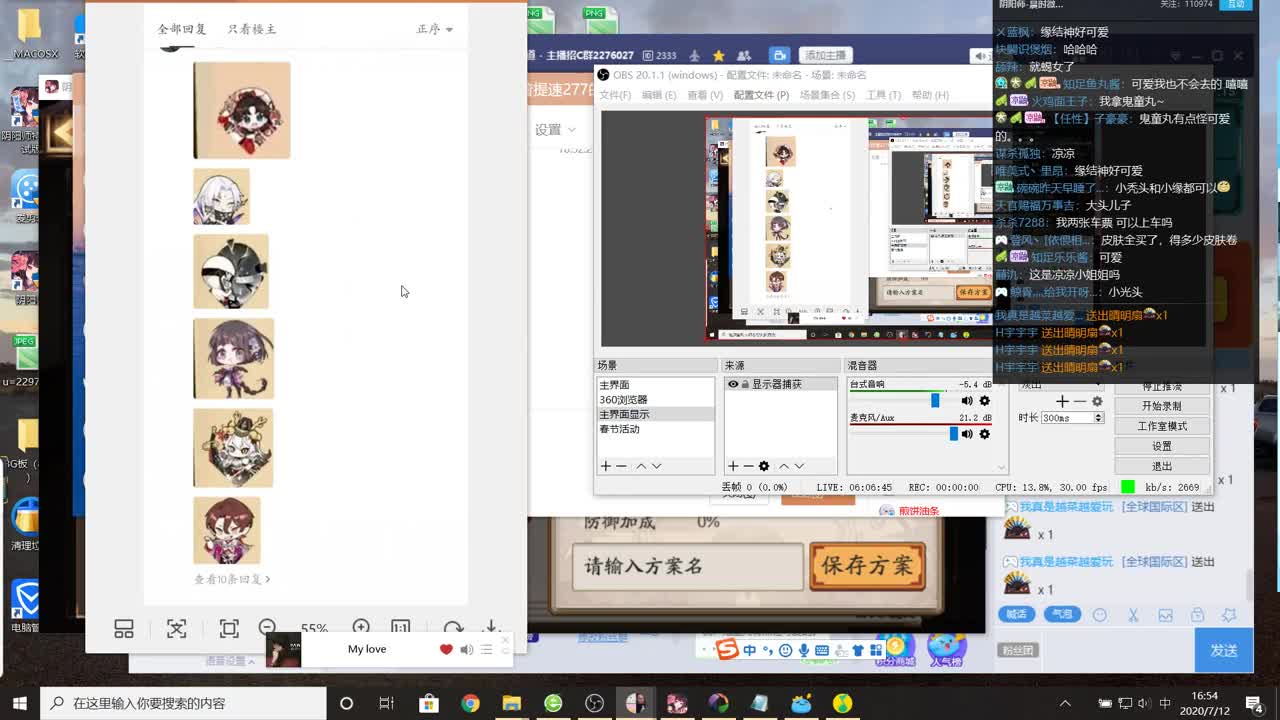
Task: Open the 工具(T) menu in OBS
Action: [883, 95]
